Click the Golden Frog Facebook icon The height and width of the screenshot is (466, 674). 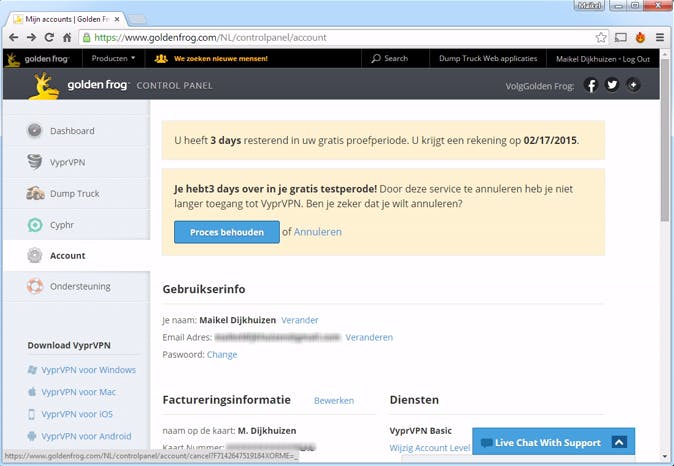(x=591, y=85)
